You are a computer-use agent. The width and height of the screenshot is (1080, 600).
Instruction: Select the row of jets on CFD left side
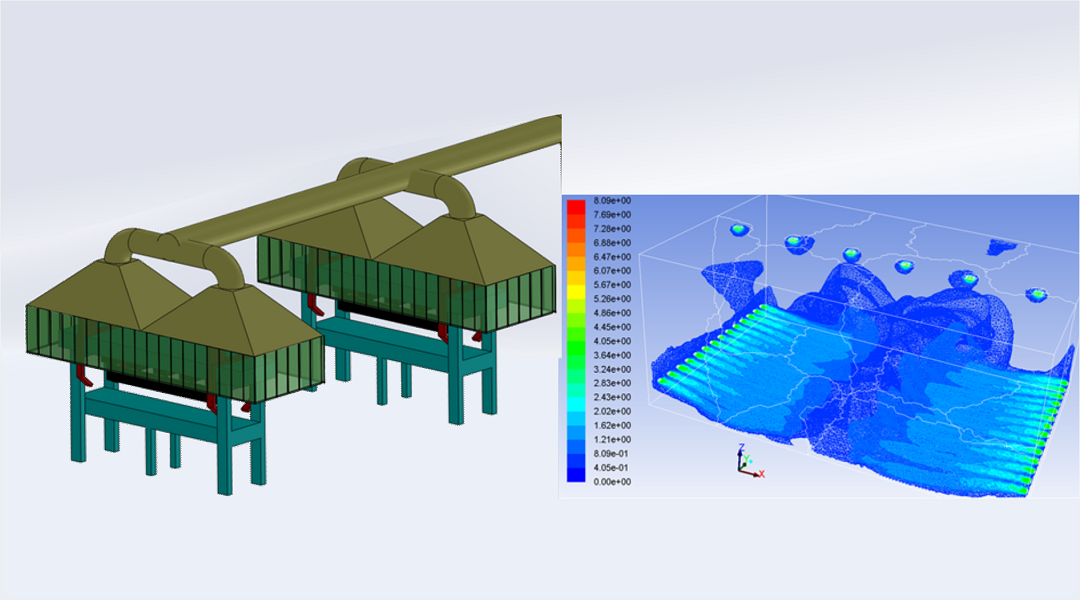(x=715, y=345)
